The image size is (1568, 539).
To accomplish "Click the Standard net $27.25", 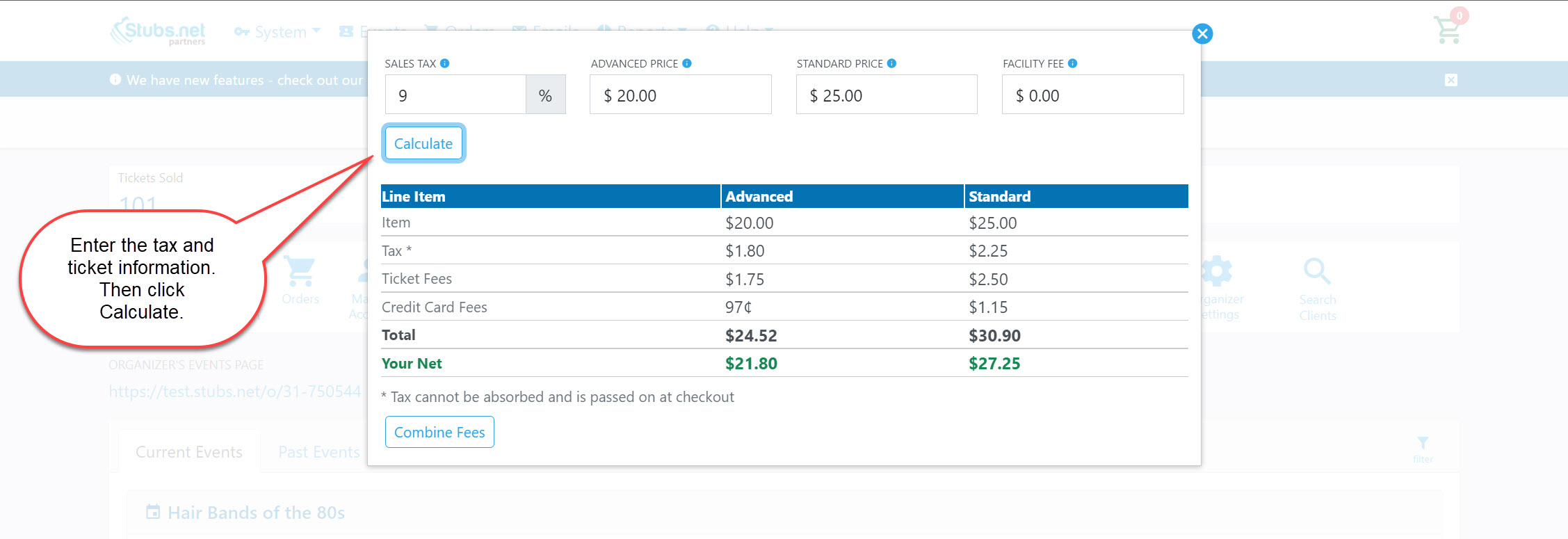I will (x=994, y=363).
